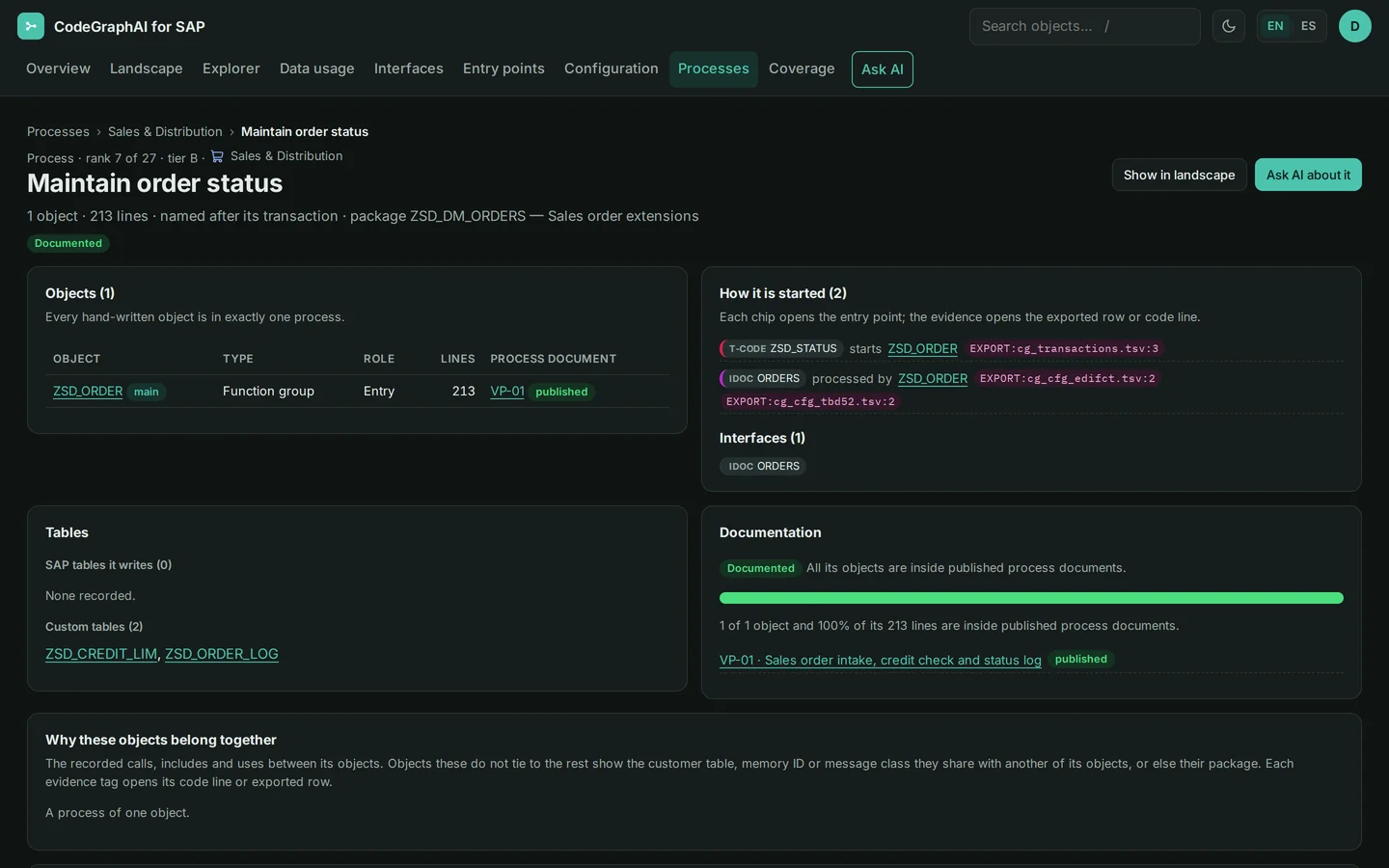Open ZSD_ORDER_LOG custom table link

pos(222,654)
